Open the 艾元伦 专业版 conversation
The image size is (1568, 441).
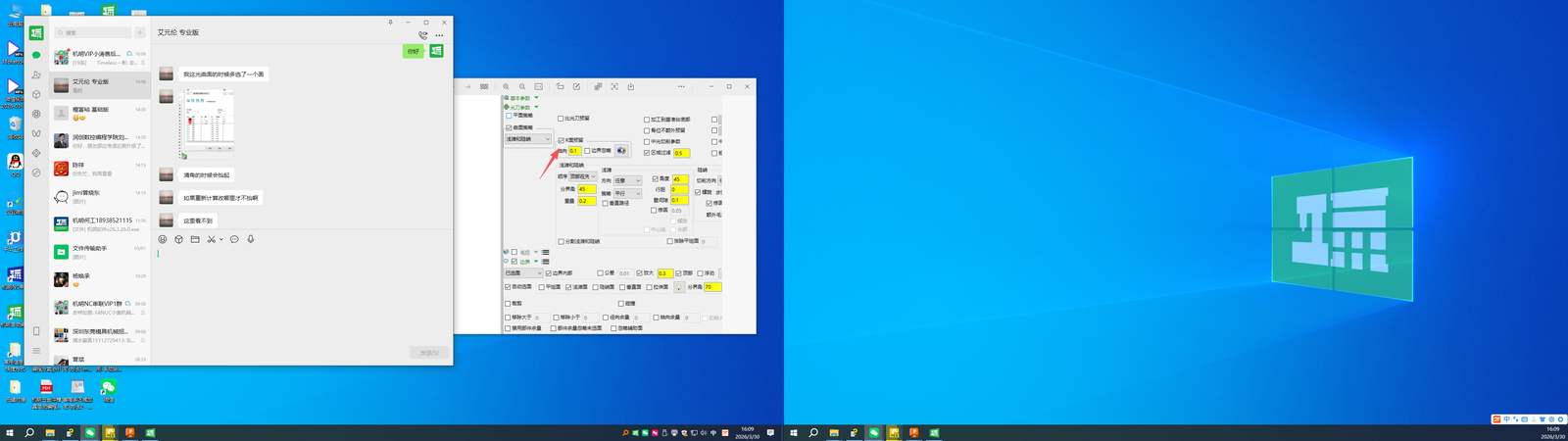(101, 86)
